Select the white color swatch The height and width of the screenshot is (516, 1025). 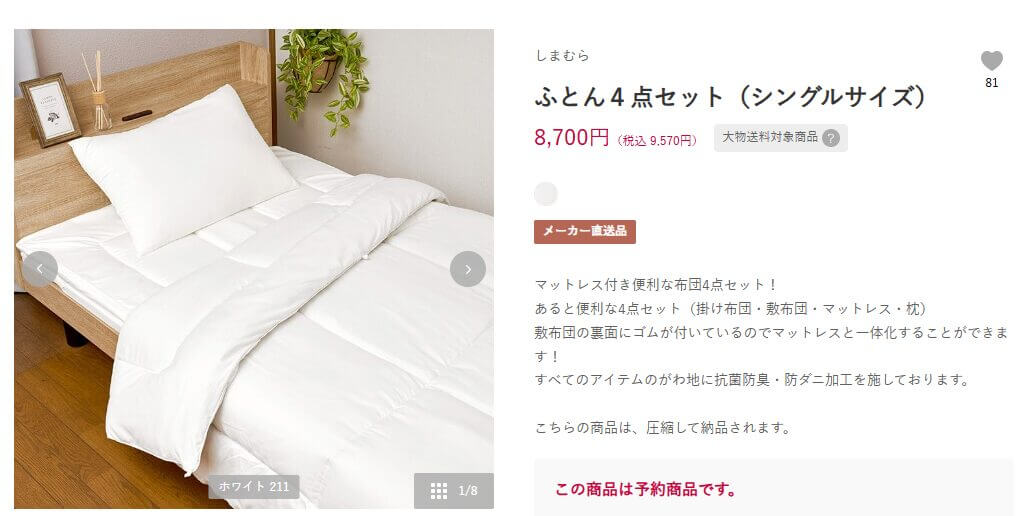tap(546, 194)
